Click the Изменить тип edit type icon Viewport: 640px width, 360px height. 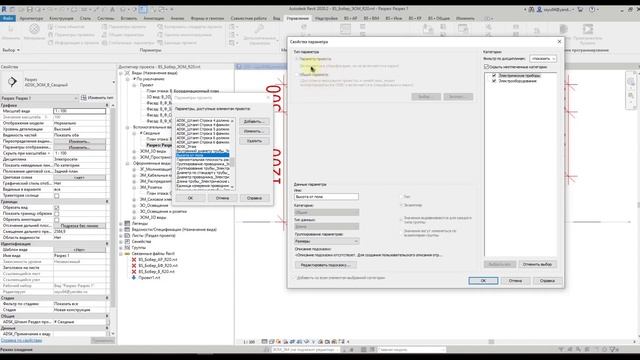pos(84,98)
